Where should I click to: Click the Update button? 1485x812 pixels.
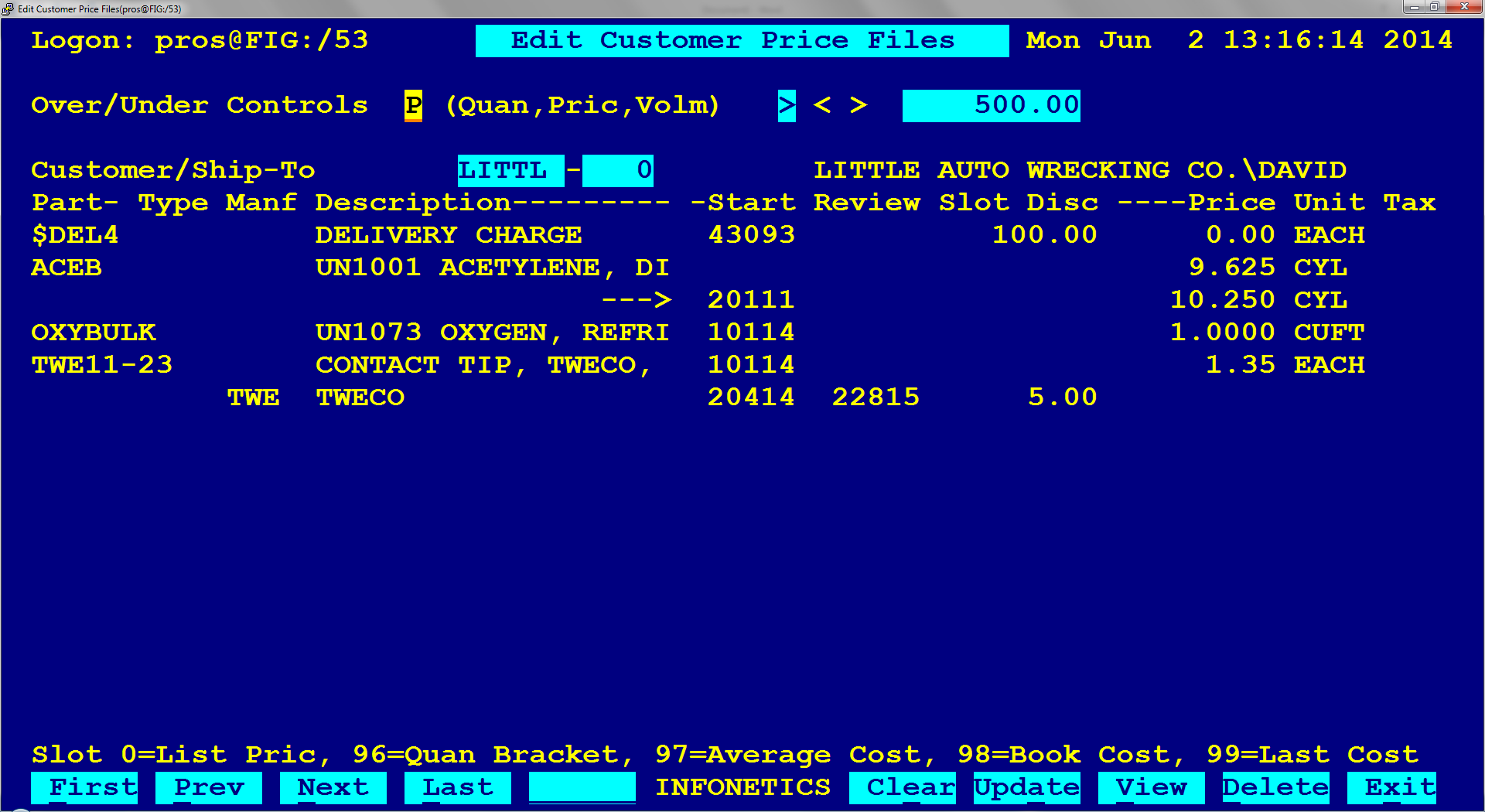pyautogui.click(x=1027, y=787)
